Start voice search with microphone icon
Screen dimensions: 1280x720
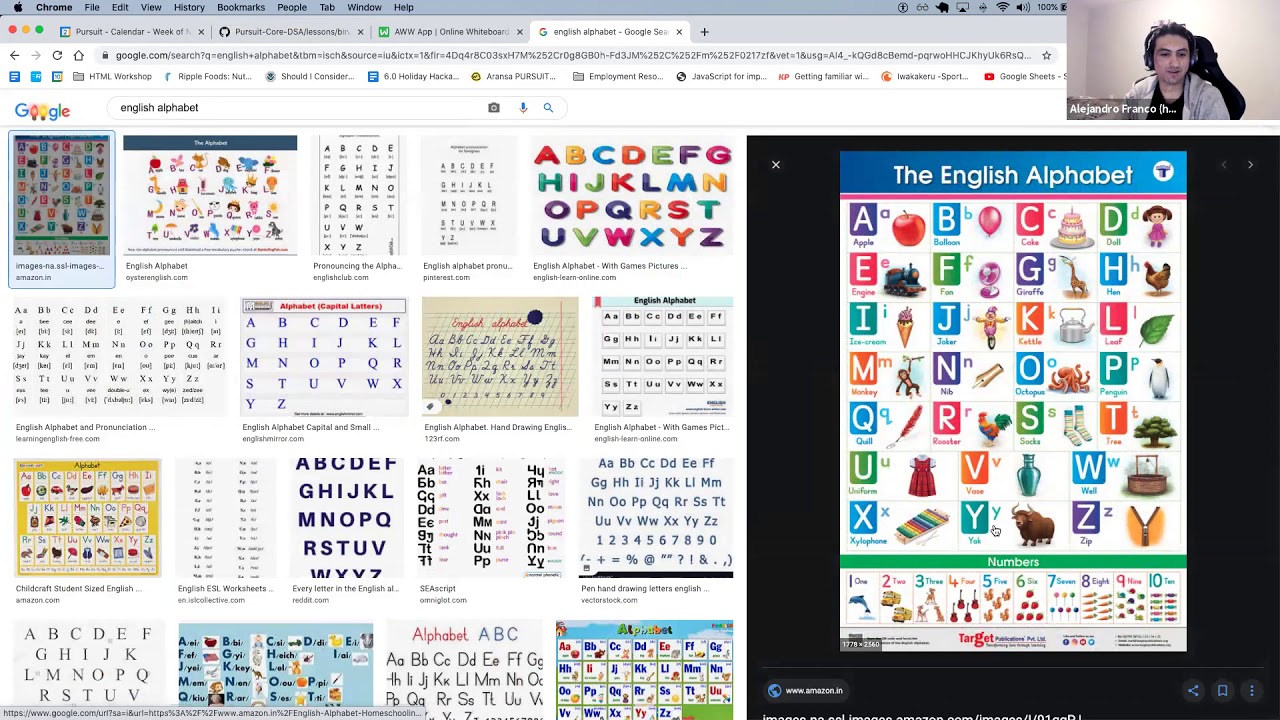(x=522, y=107)
